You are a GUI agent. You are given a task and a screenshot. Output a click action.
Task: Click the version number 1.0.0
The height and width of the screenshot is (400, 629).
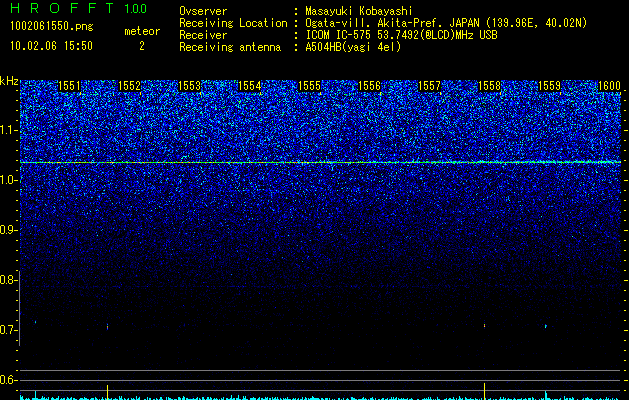(x=135, y=8)
